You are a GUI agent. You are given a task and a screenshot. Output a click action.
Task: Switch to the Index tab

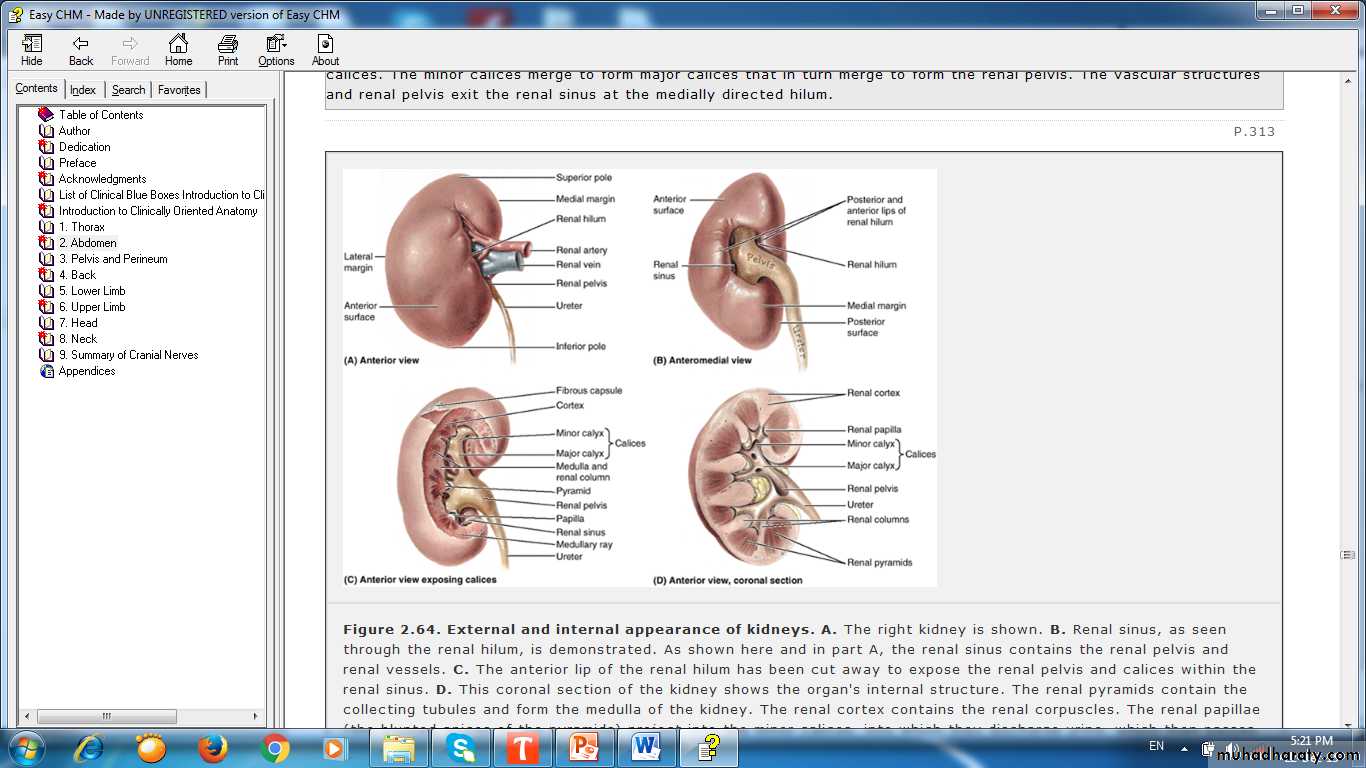click(83, 90)
